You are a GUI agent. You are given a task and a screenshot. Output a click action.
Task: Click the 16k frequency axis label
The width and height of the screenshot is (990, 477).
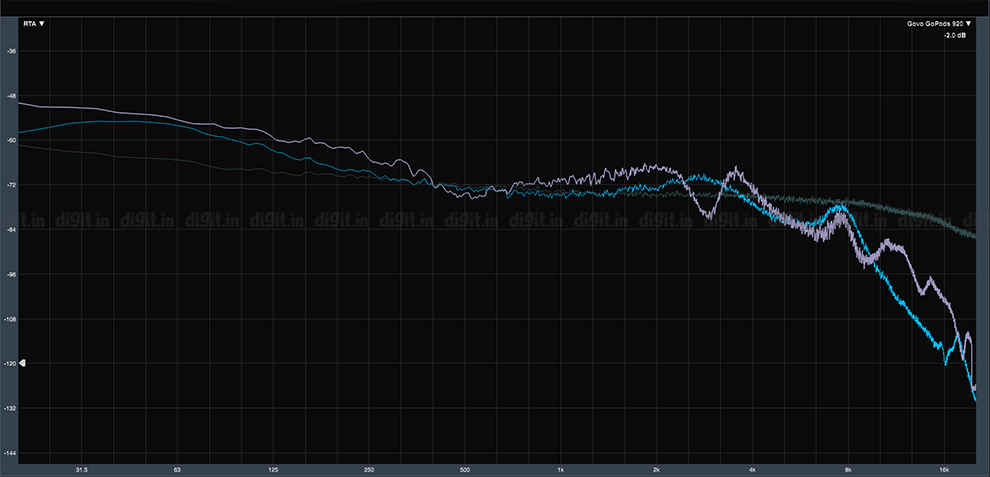click(x=945, y=470)
